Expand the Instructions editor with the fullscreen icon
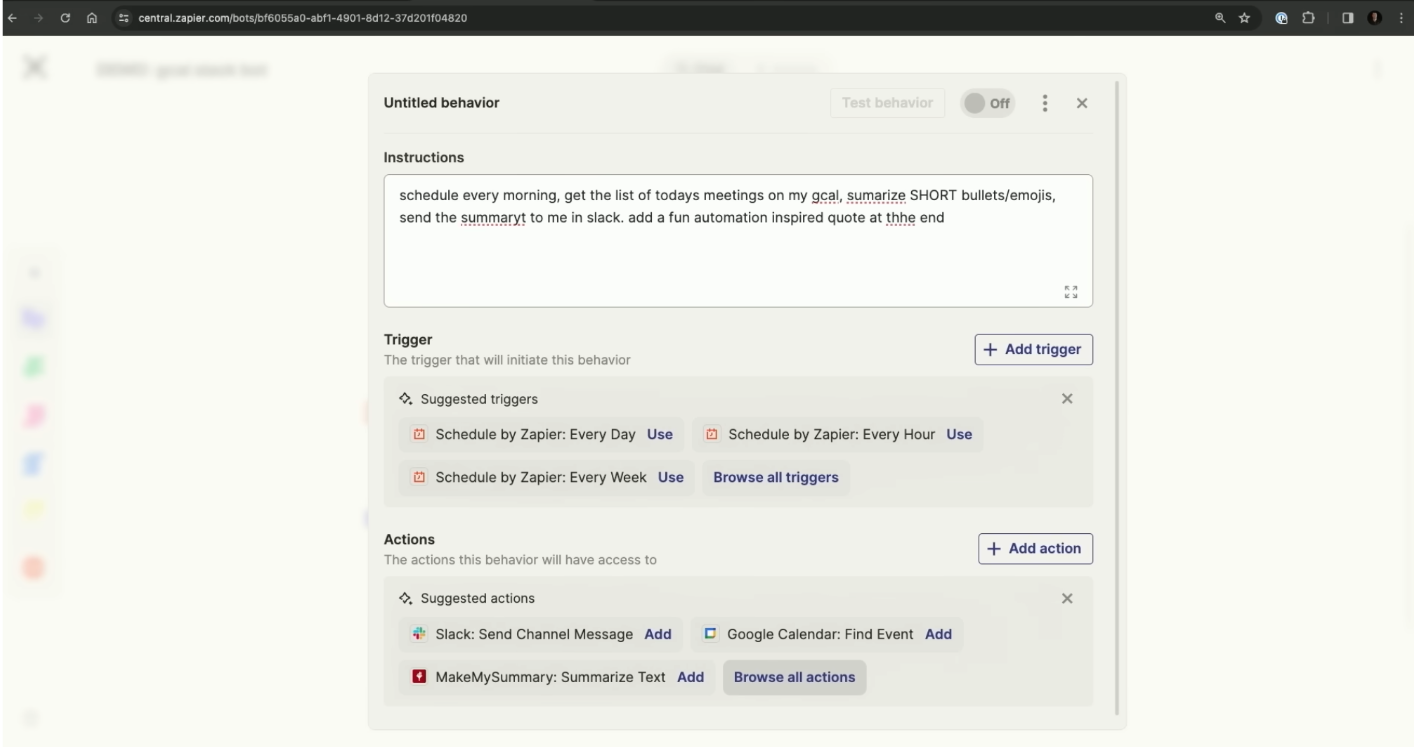Image resolution: width=1414 pixels, height=747 pixels. click(1071, 292)
